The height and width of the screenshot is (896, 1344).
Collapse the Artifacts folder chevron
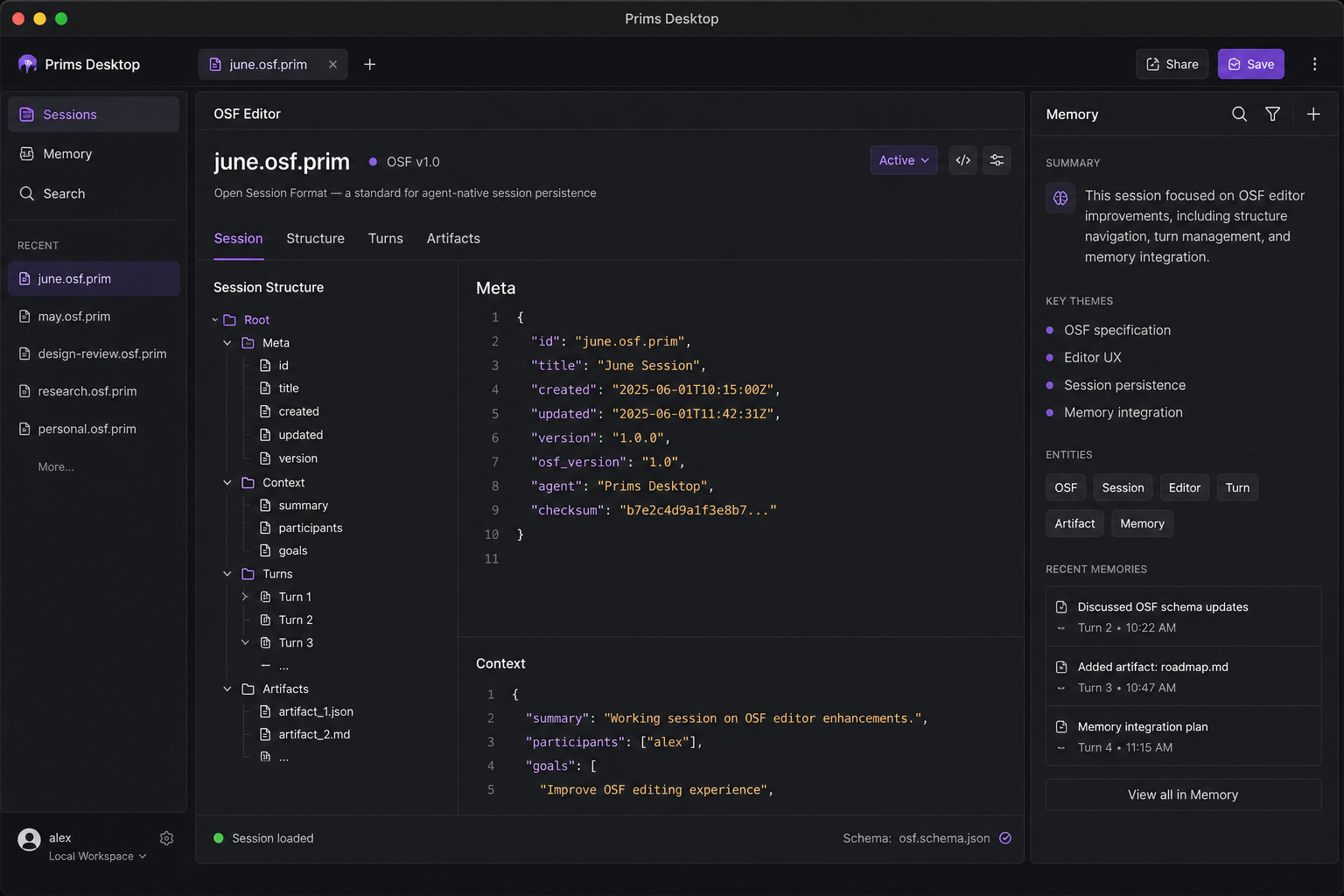click(227, 689)
